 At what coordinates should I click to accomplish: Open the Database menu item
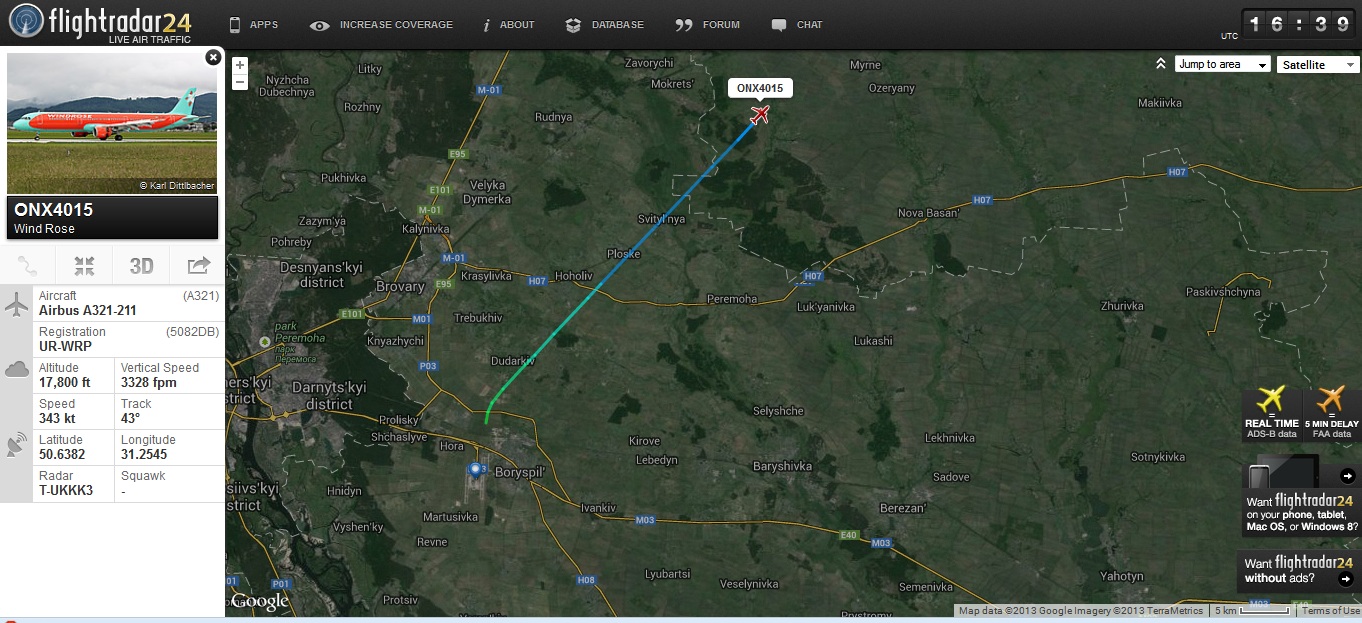click(x=605, y=25)
